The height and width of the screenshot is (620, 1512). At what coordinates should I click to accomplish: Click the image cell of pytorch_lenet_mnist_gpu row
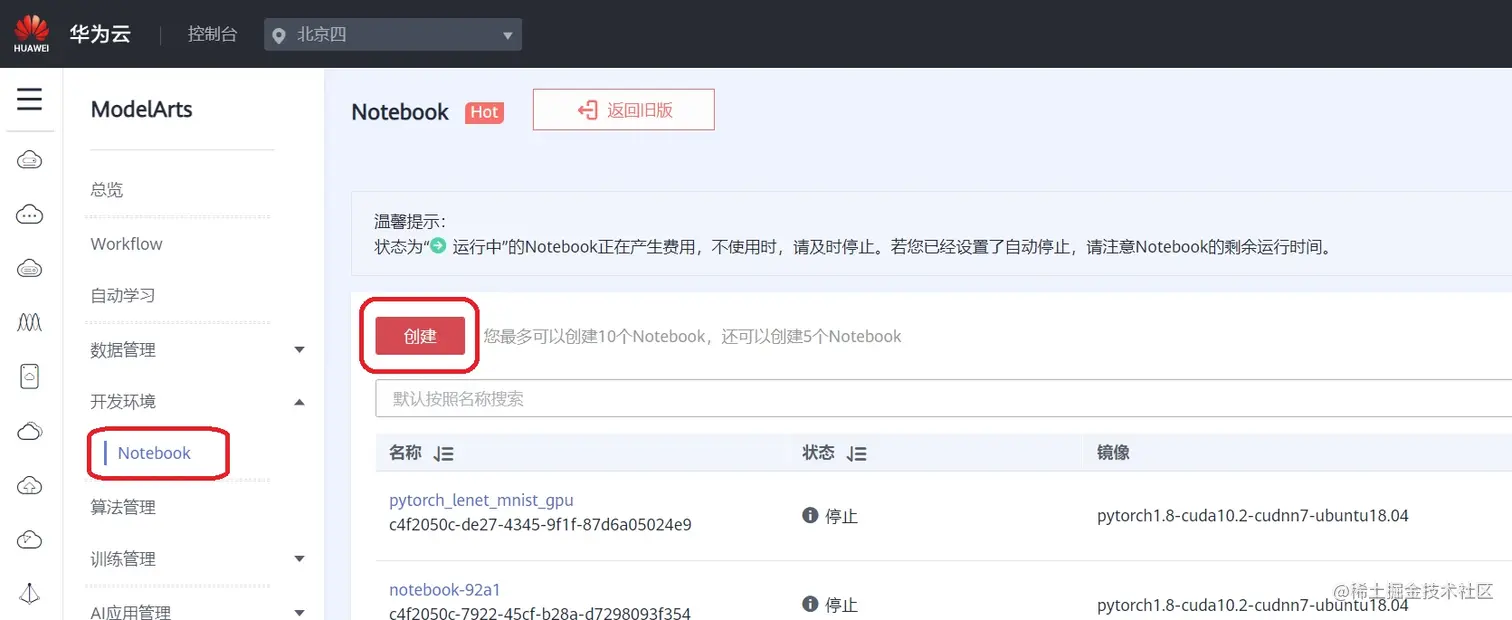[x=1253, y=516]
